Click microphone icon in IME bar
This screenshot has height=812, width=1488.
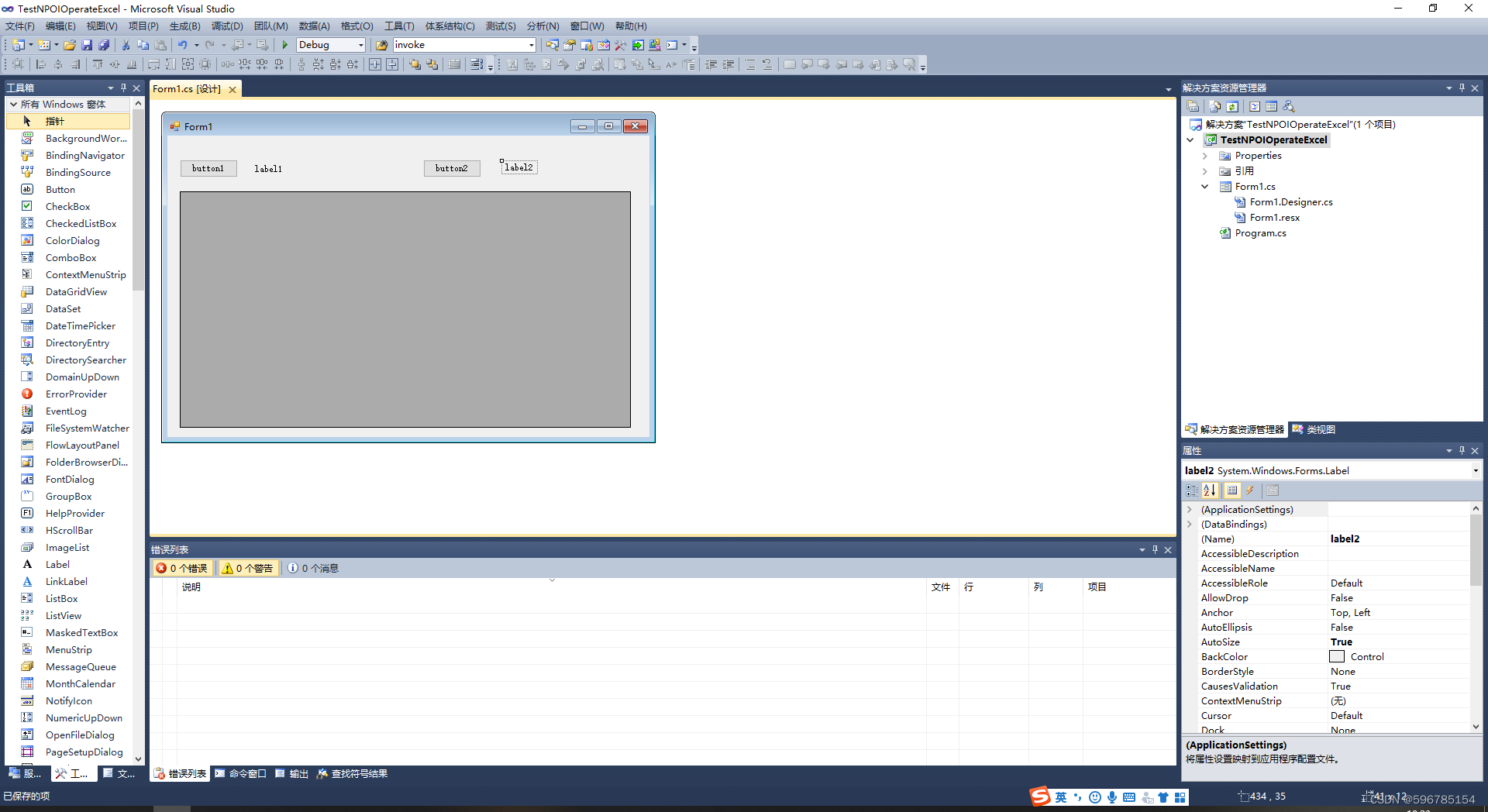1112,797
